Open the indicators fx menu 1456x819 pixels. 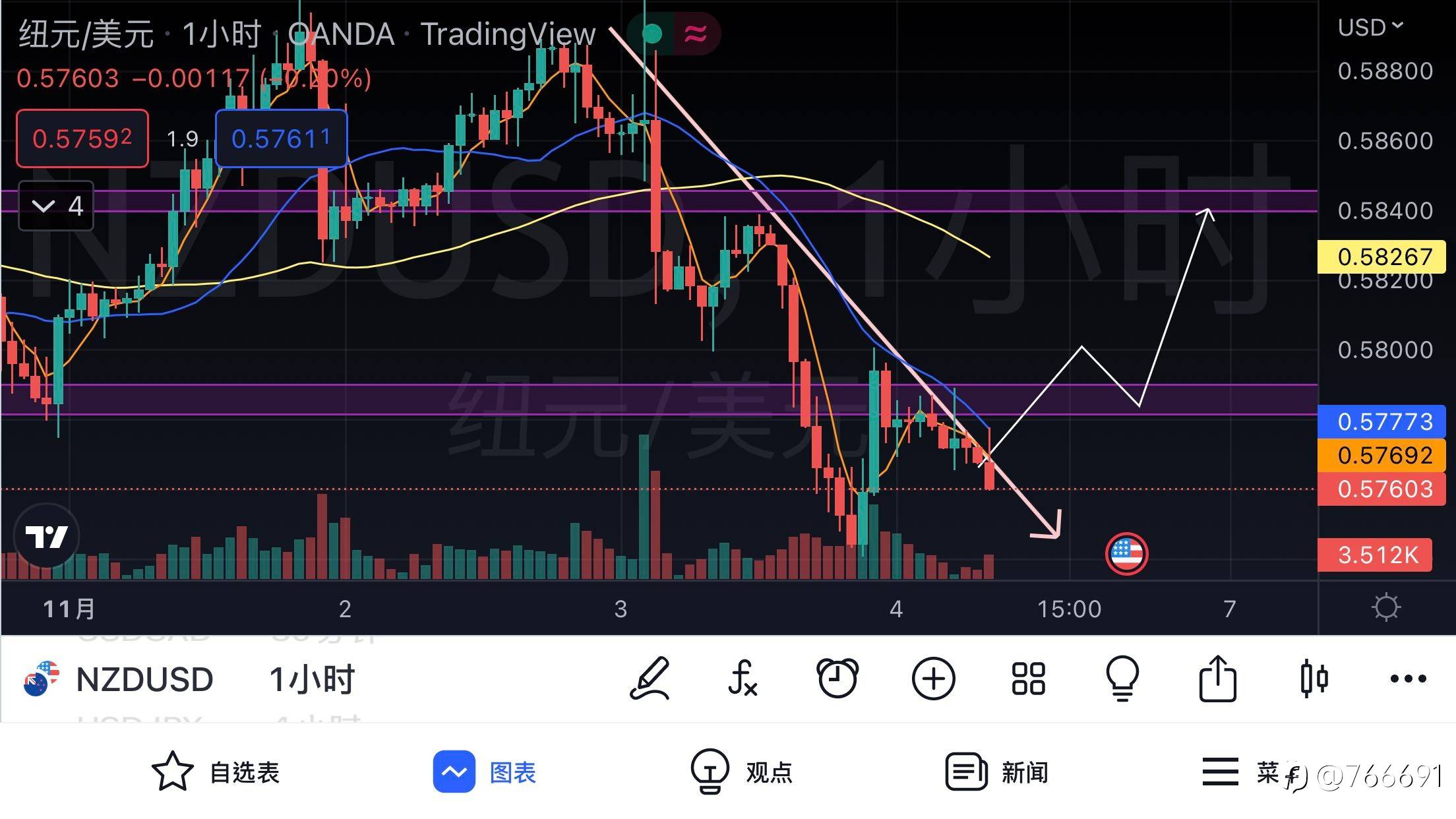pyautogui.click(x=743, y=678)
